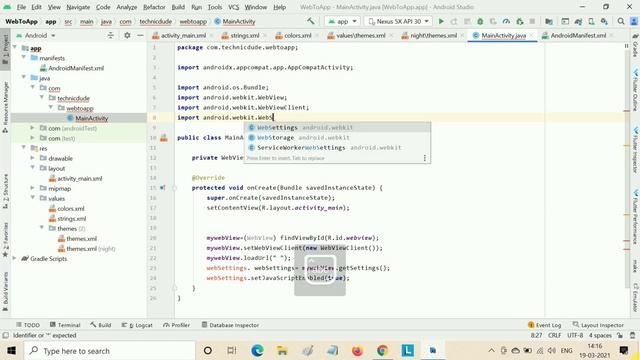Open the File menu

coord(21,7)
